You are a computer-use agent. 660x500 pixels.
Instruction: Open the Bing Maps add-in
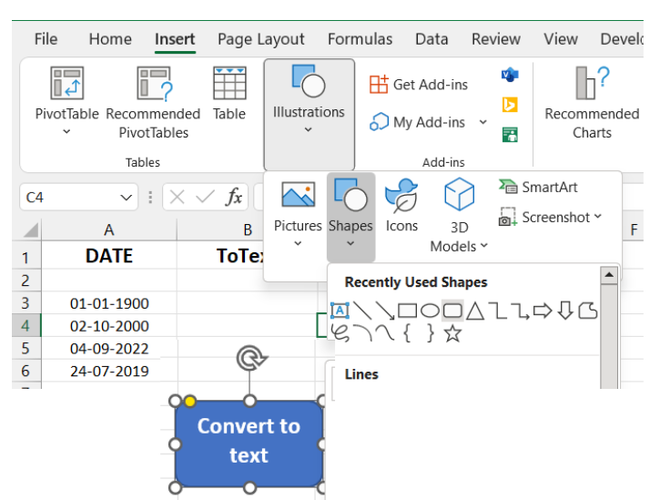pyautogui.click(x=510, y=105)
